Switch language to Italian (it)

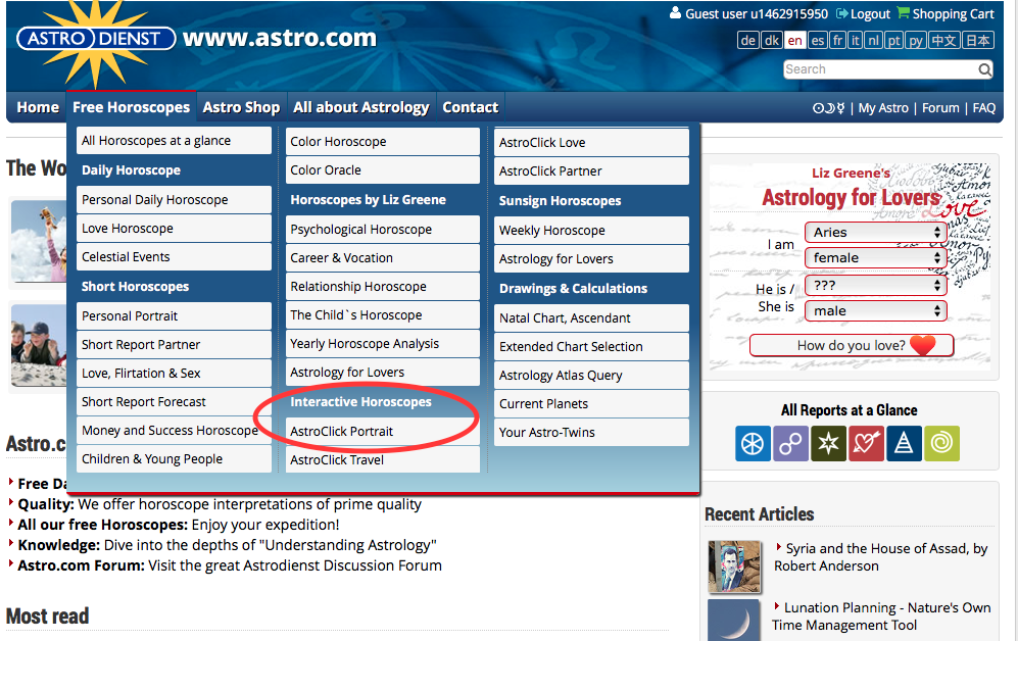click(855, 40)
